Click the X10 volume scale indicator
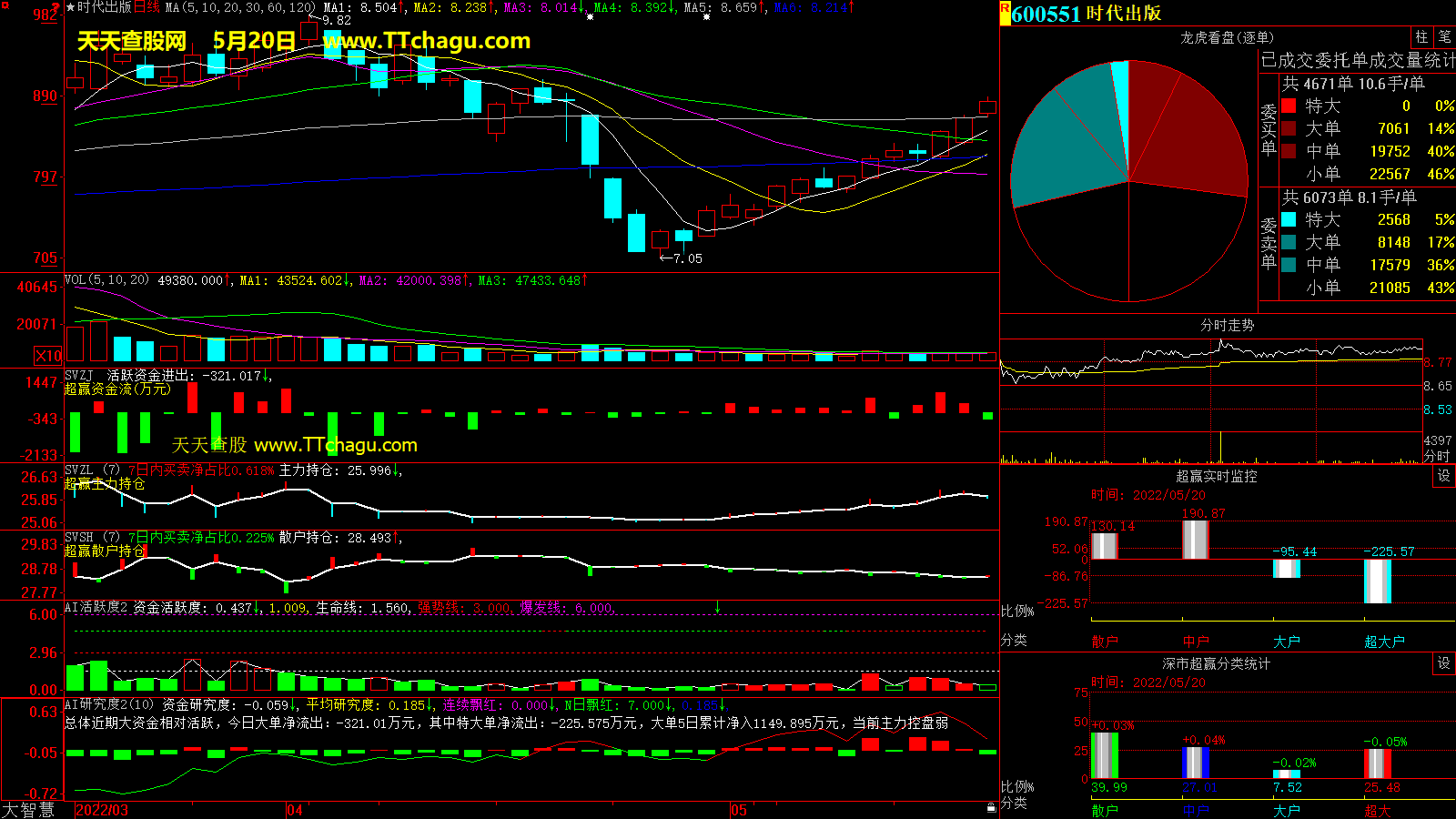 click(48, 356)
